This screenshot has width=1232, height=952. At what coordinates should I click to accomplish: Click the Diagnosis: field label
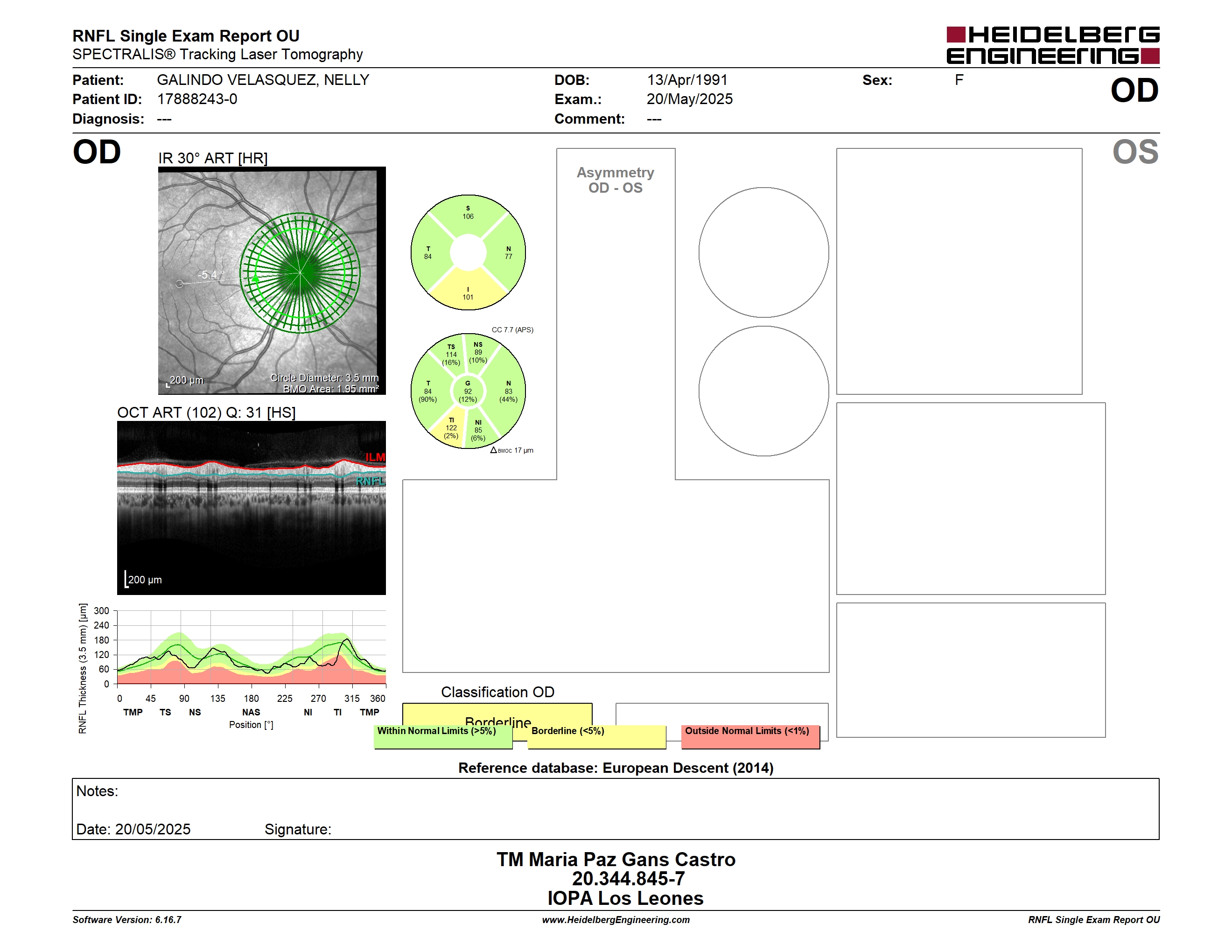108,119
